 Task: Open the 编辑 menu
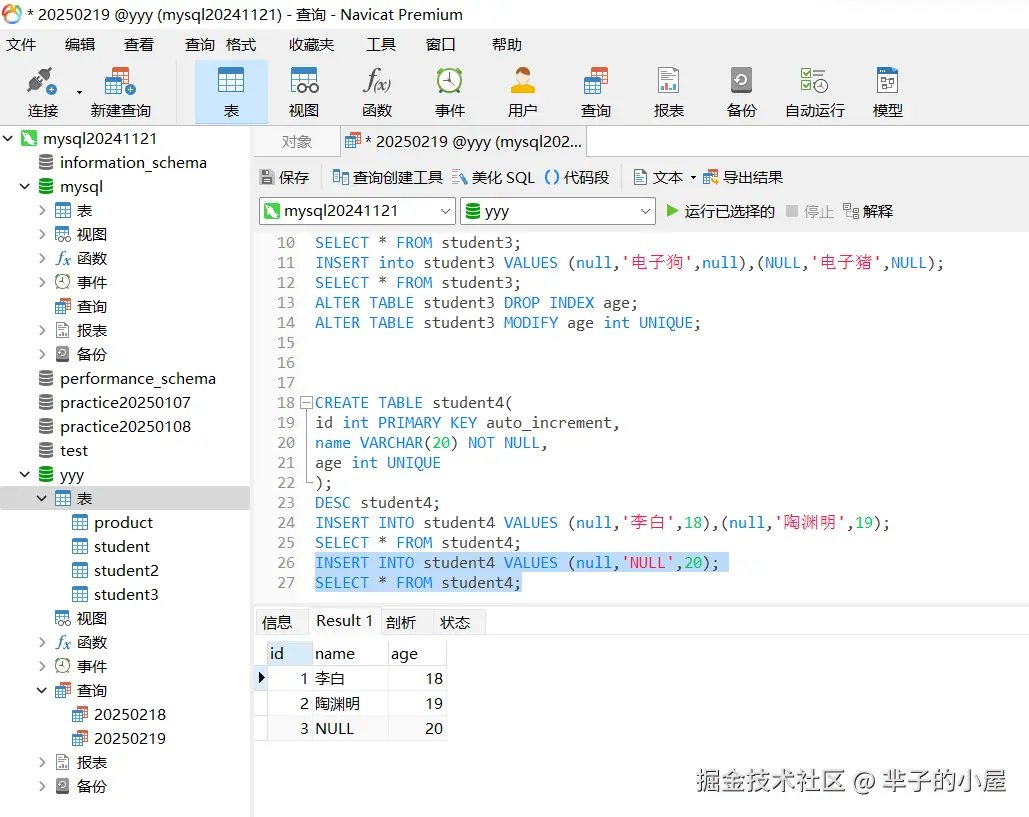[x=80, y=45]
